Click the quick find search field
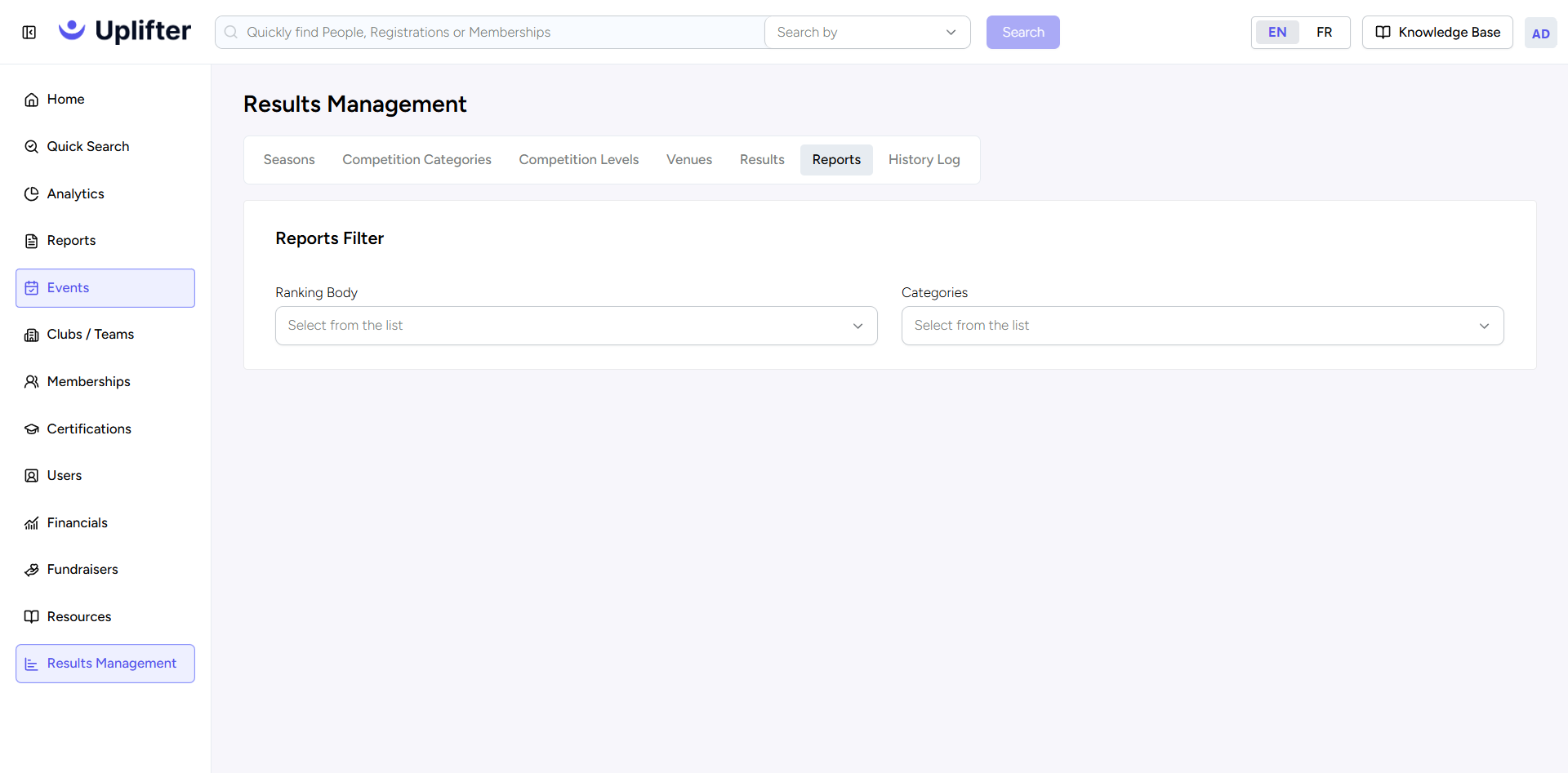1568x773 pixels. (x=490, y=33)
